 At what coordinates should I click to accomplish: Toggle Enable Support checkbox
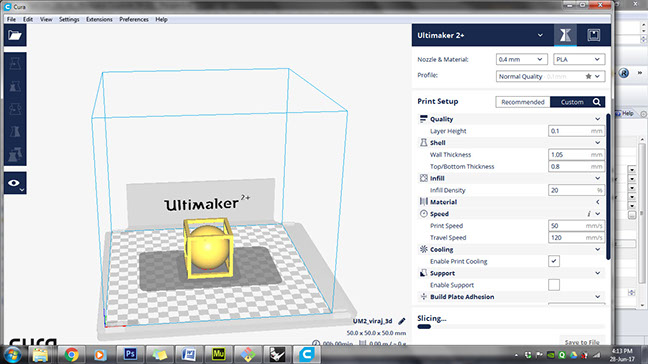coord(554,285)
